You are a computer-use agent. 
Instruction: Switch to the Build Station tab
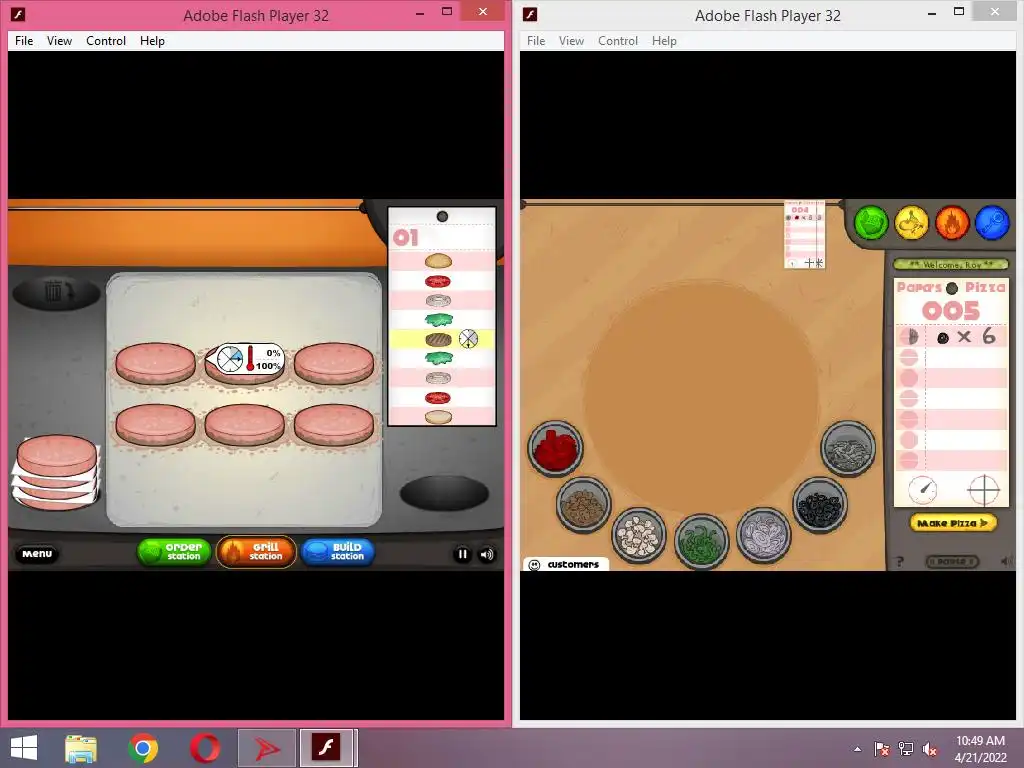coord(338,552)
